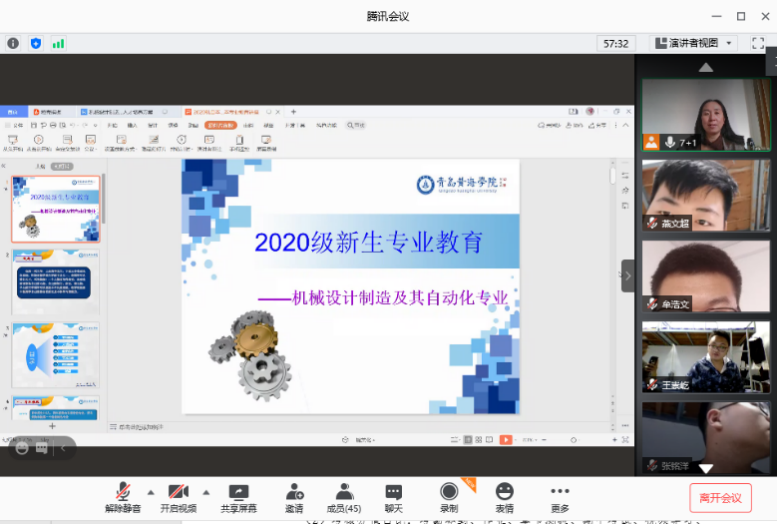777x524 pixels.
Task: Click the 解除静音 microphone icon
Action: tap(123, 492)
